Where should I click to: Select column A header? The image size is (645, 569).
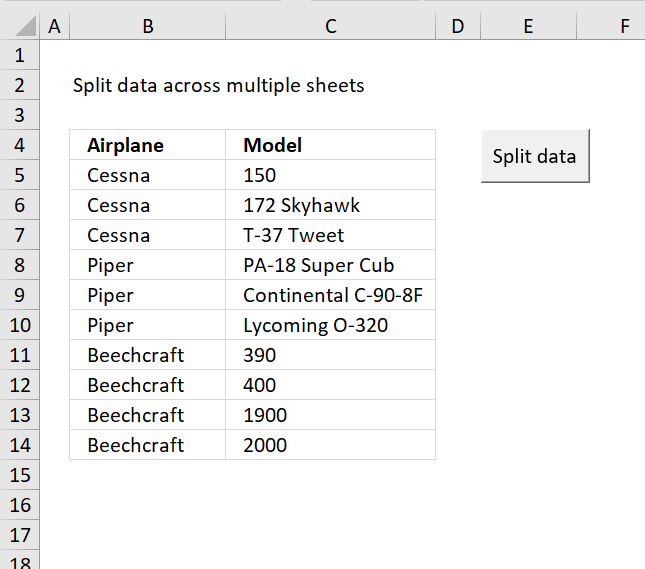click(x=55, y=26)
